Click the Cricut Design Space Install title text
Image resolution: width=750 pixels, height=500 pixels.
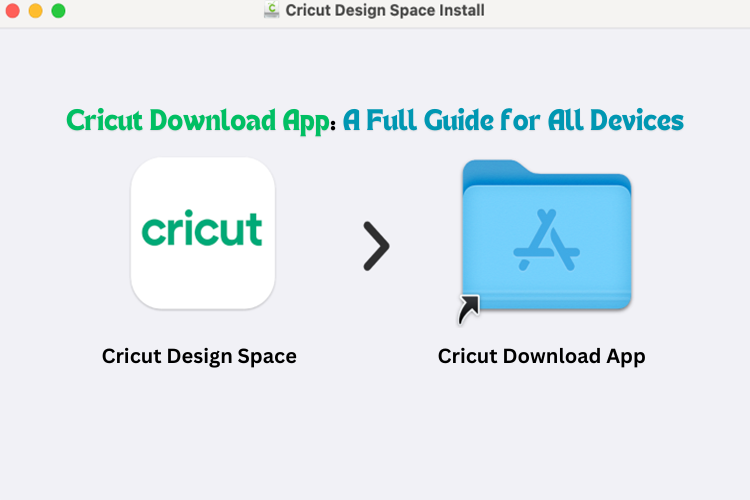[385, 10]
